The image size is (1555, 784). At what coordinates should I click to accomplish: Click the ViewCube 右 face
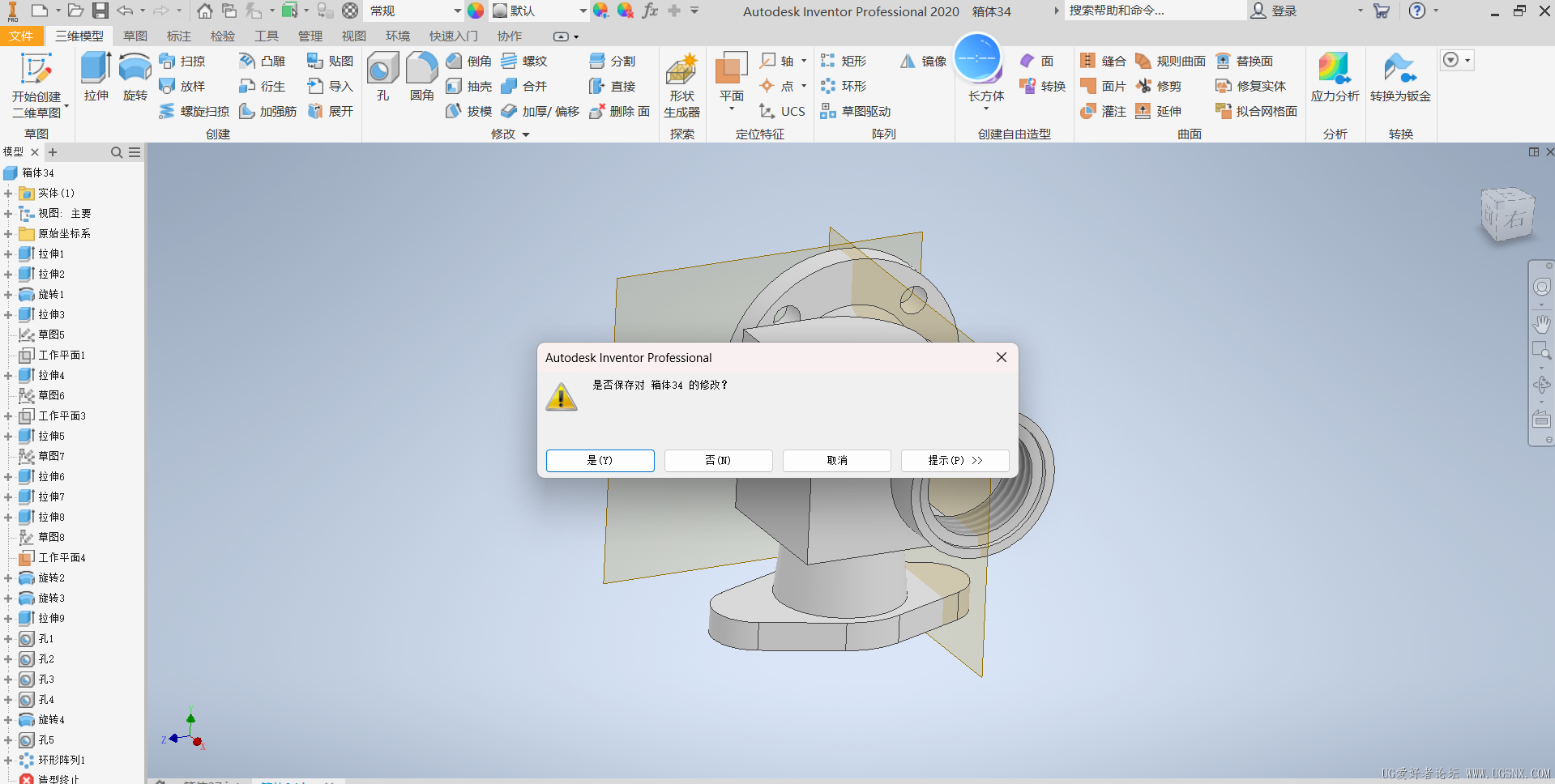click(x=1514, y=219)
